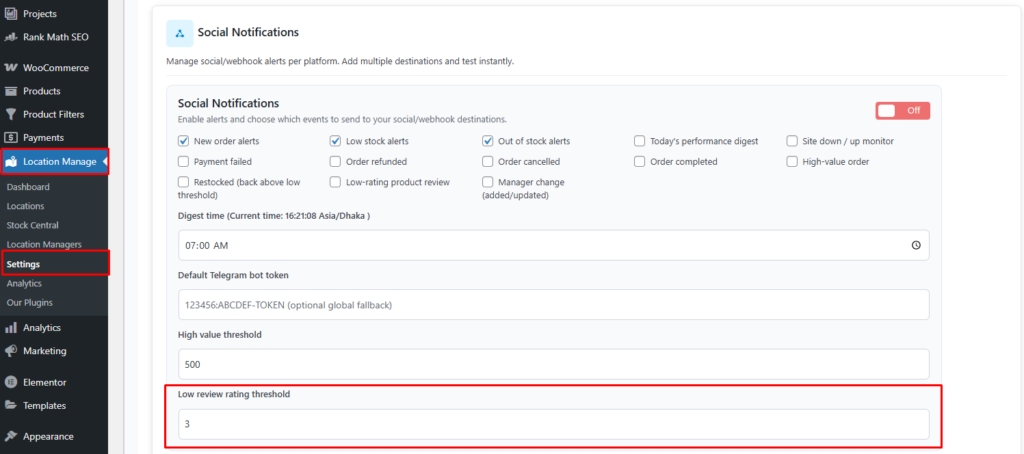This screenshot has width=1024, height=454.
Task: Click the Products box icon
Action: (11, 91)
